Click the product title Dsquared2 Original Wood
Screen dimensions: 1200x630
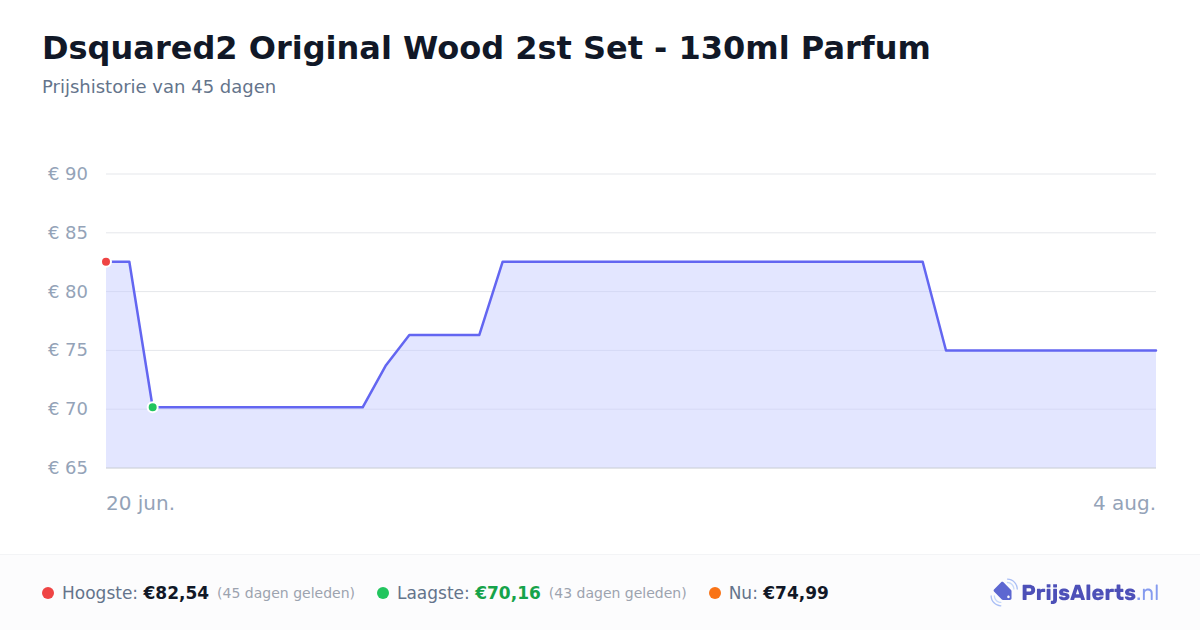[486, 47]
